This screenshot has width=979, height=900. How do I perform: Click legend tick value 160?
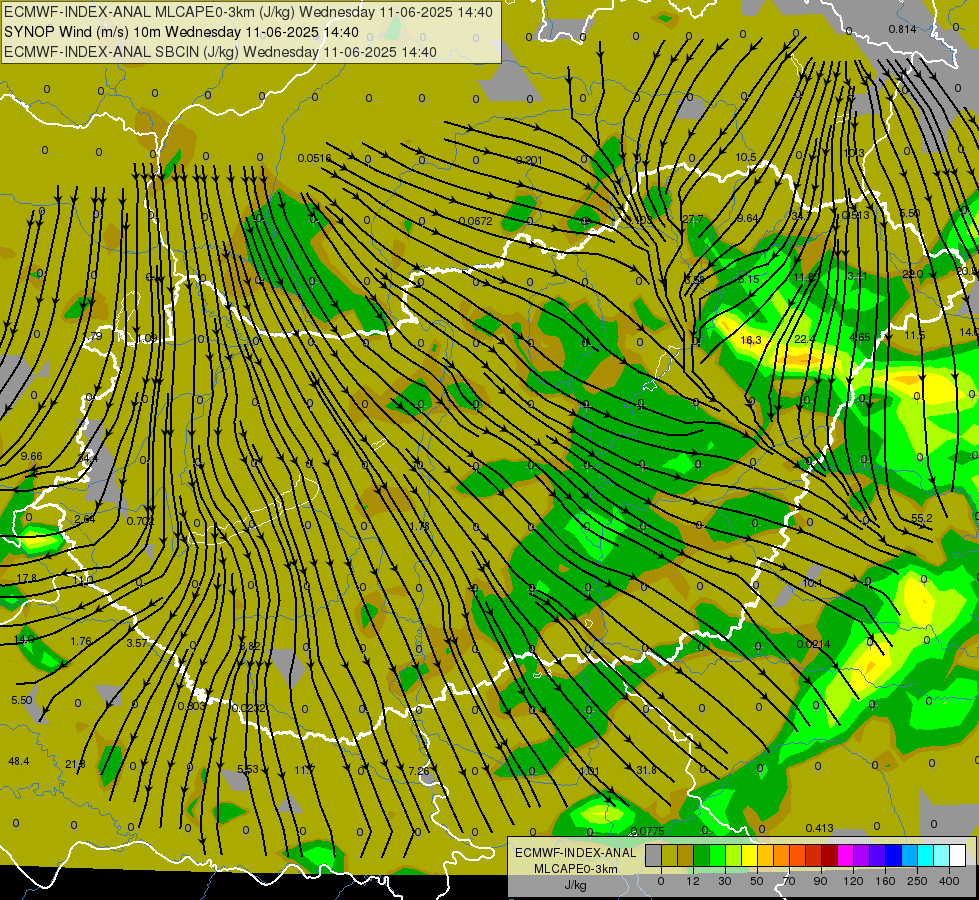pyautogui.click(x=885, y=881)
